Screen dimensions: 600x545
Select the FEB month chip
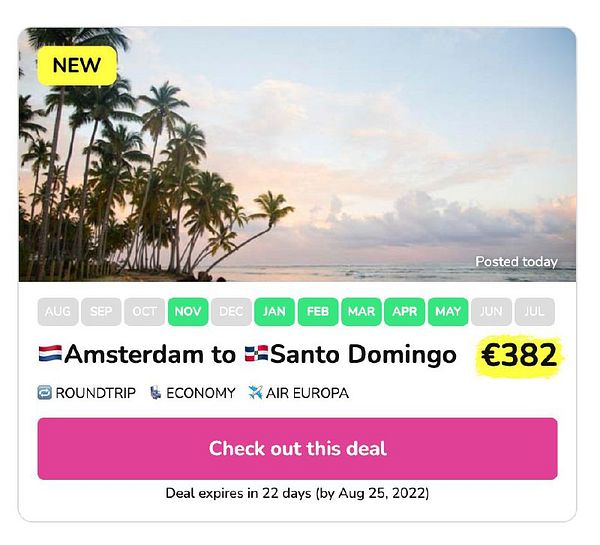click(318, 312)
